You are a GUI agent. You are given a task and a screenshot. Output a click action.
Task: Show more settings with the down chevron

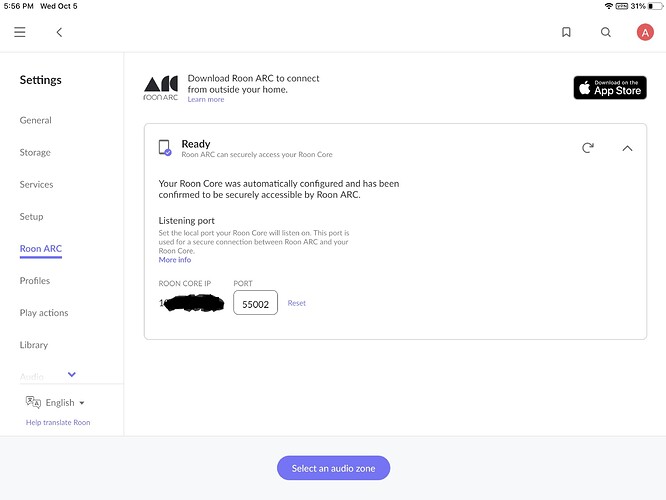pos(72,374)
